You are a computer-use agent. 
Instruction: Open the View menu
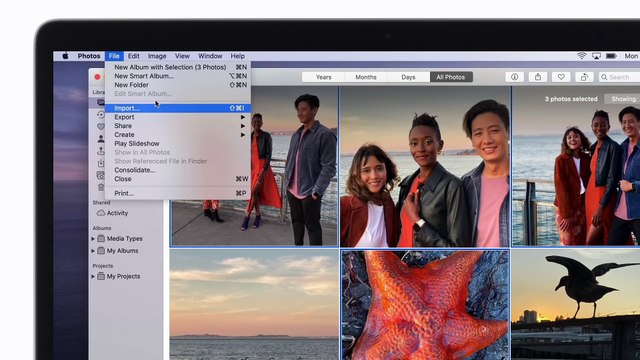(x=182, y=56)
